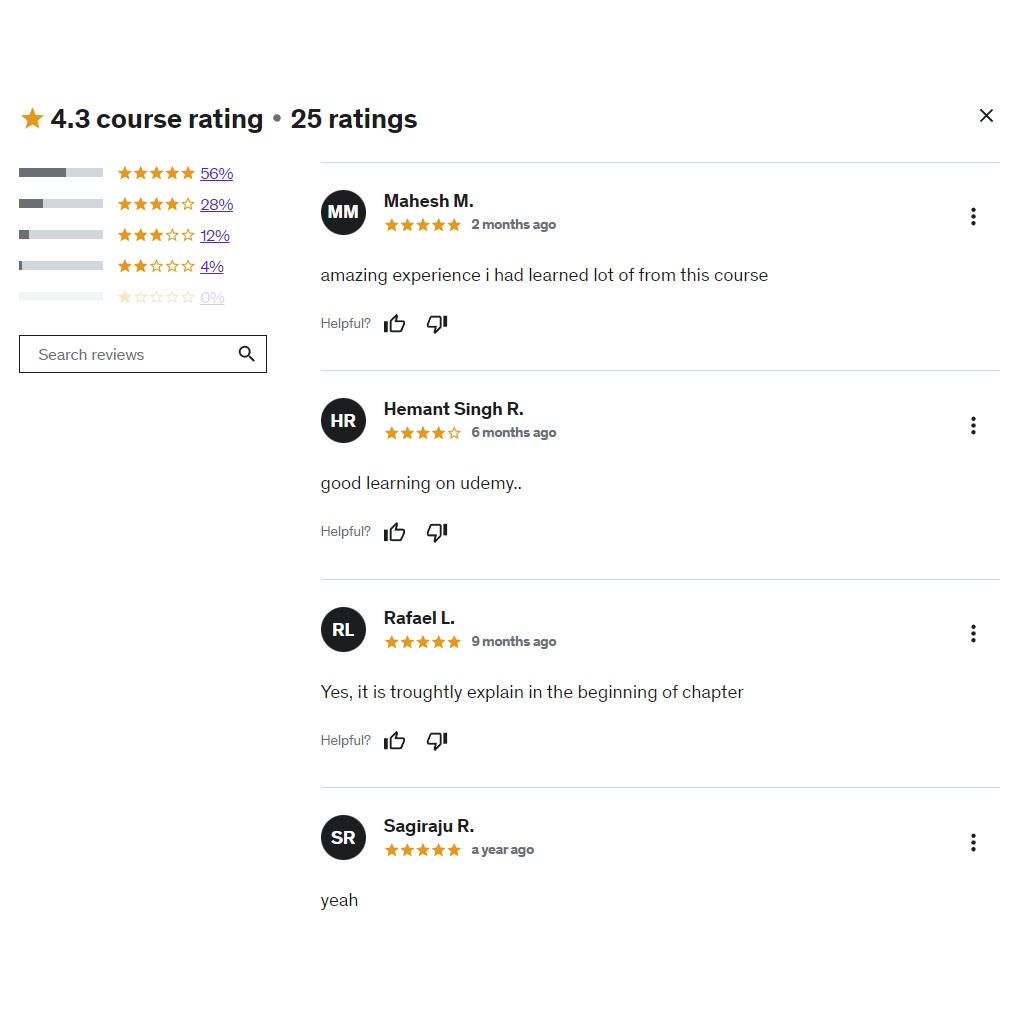Open more options for Sagiraju R.'s review

(973, 843)
